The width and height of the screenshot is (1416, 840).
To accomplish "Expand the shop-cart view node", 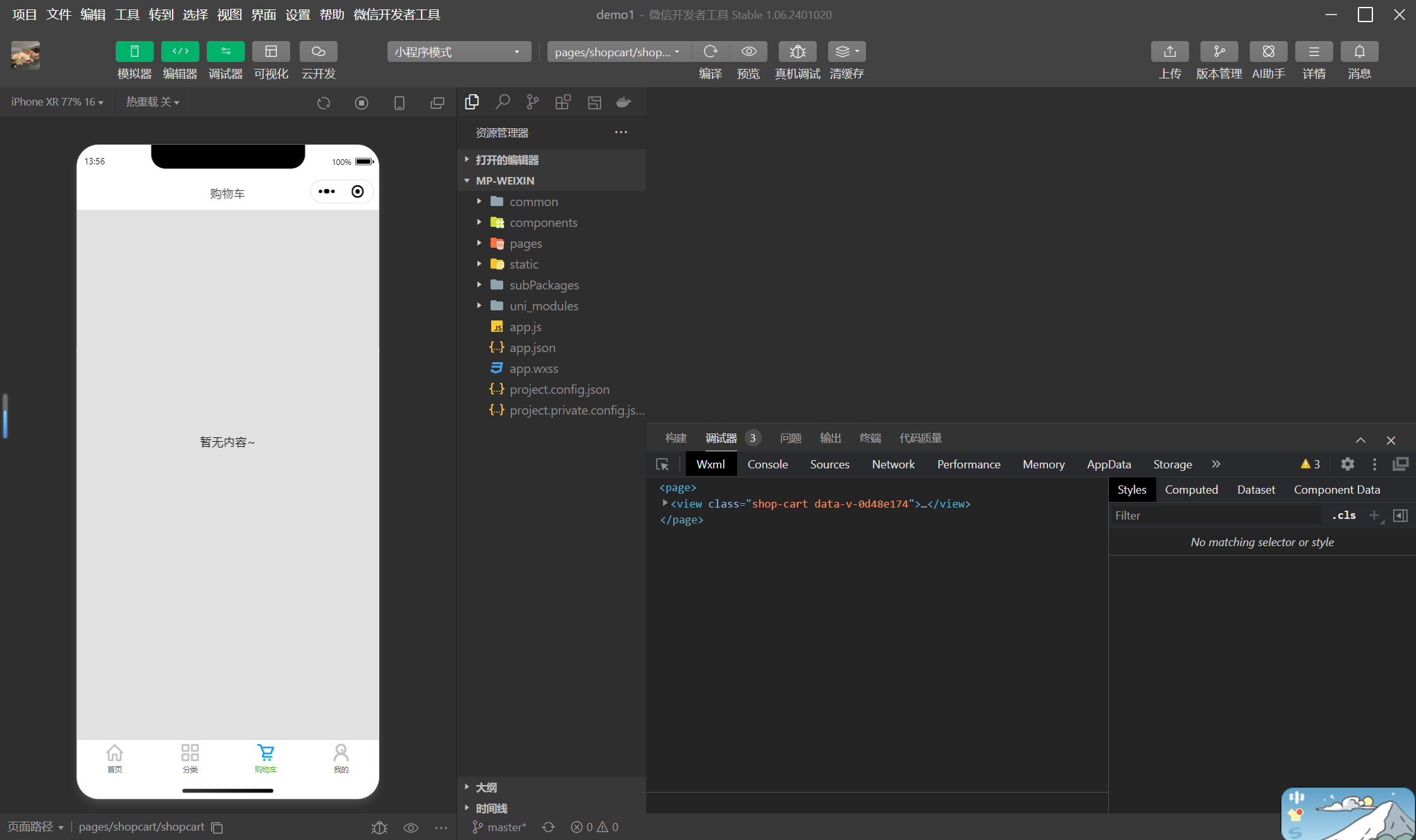I will point(665,503).
